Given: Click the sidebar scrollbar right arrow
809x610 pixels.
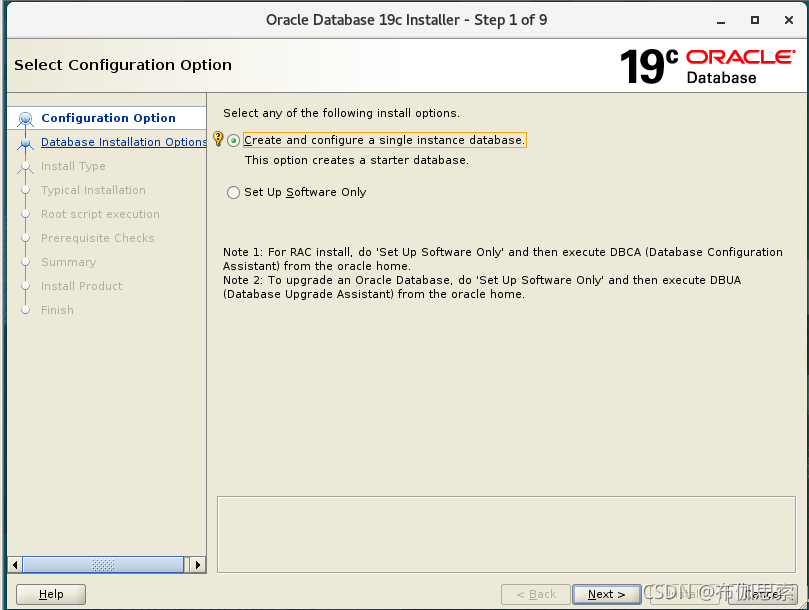Looking at the screenshot, I should [198, 565].
